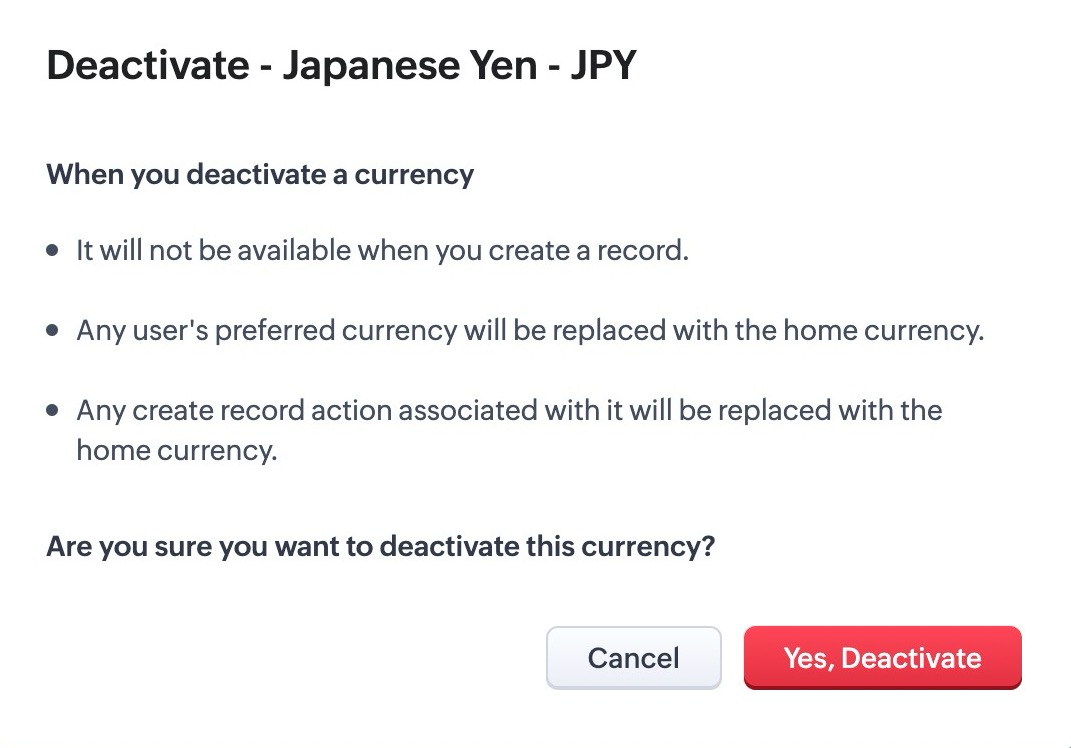Click the word "Deactivate" in the dialog title
Viewport: 1071px width, 748px height.
[147, 66]
